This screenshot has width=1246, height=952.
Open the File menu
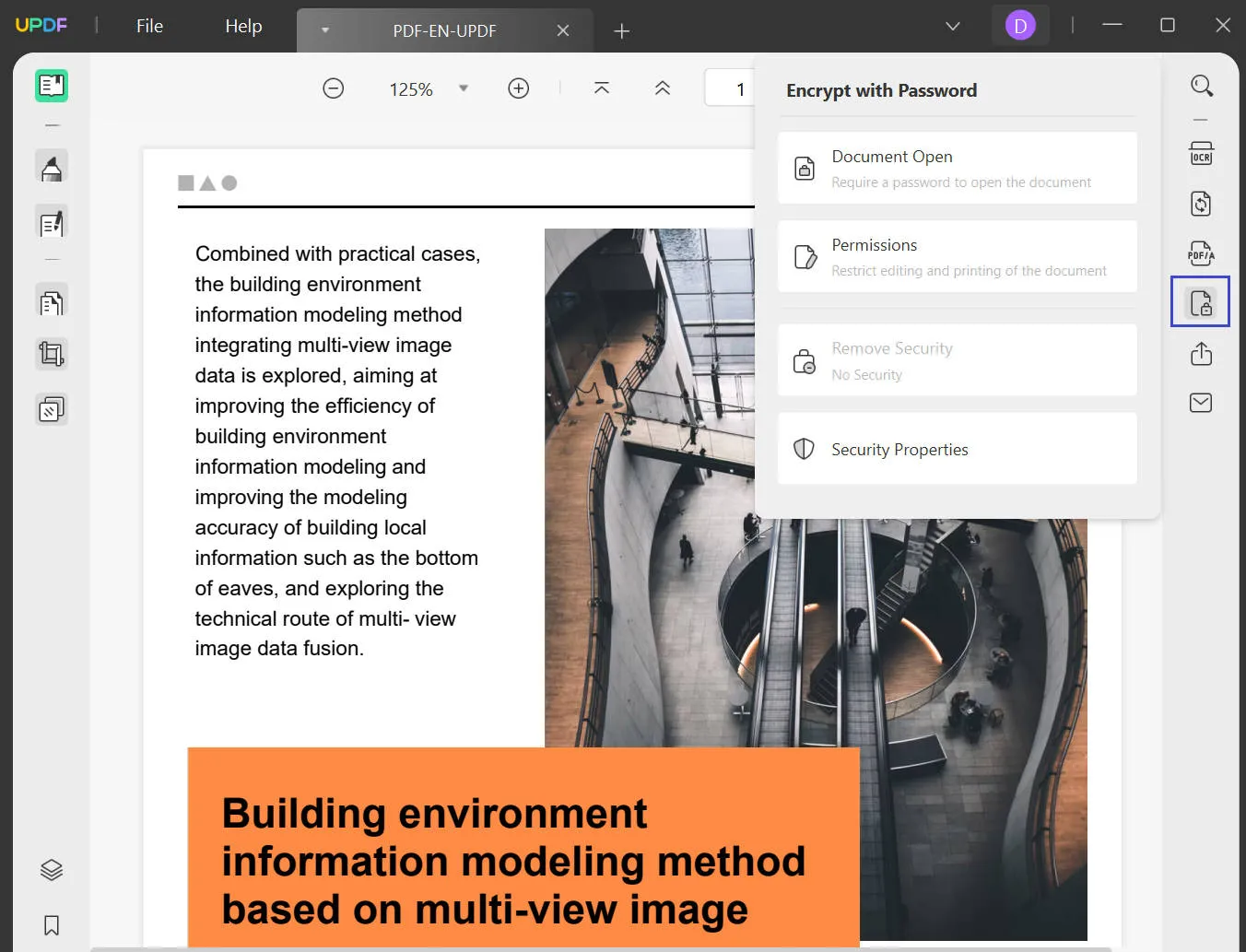[x=149, y=26]
